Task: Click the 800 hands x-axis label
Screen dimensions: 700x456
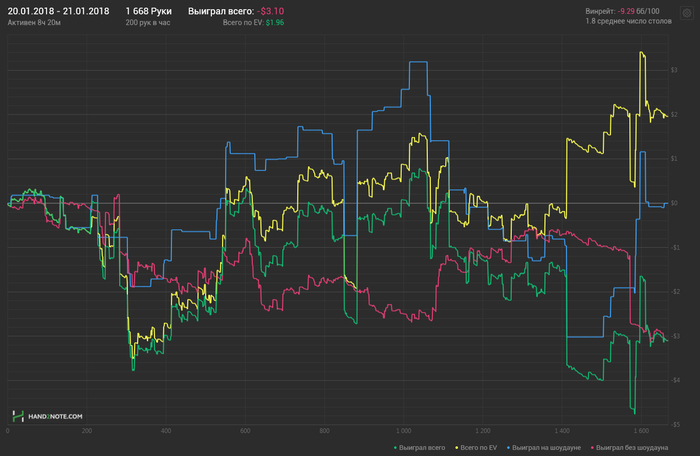Action: tap(325, 431)
